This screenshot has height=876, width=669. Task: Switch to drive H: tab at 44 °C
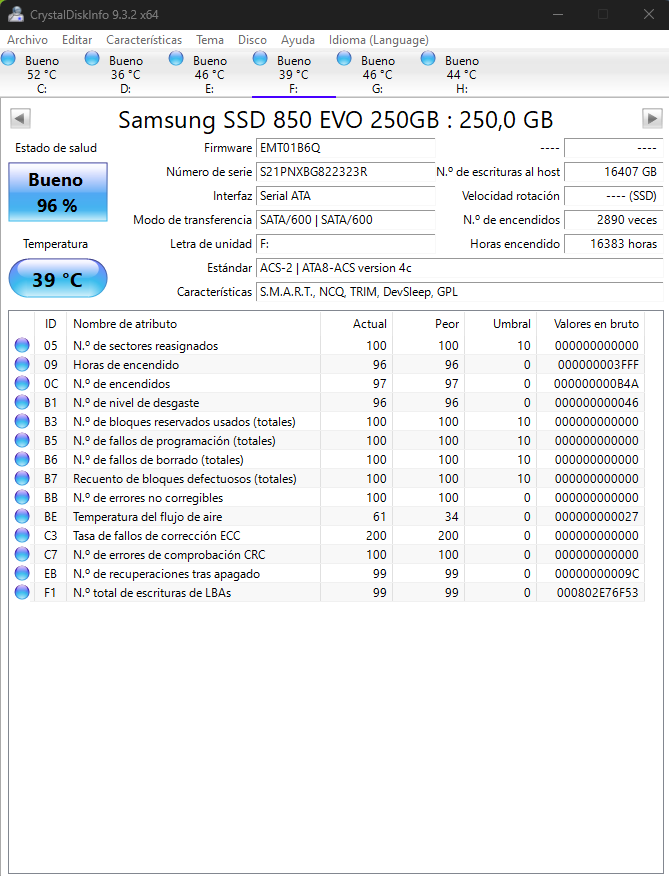point(462,74)
